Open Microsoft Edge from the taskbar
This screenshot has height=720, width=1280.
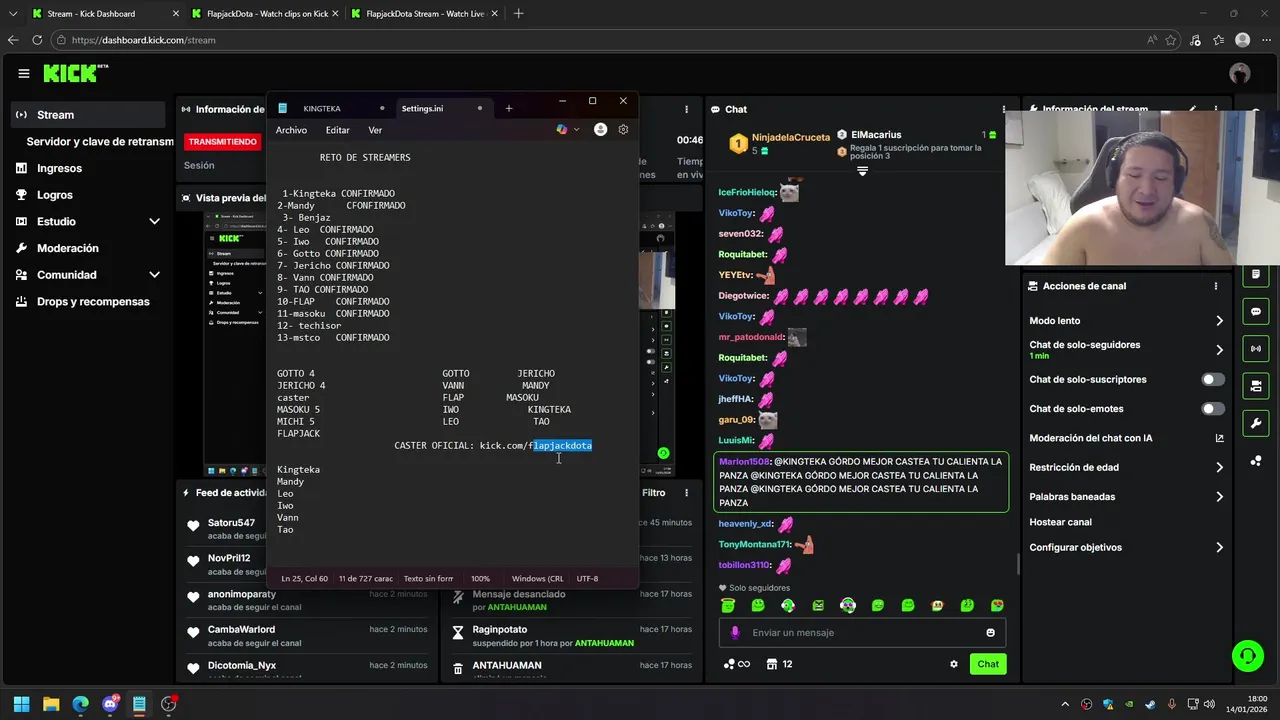[80, 704]
